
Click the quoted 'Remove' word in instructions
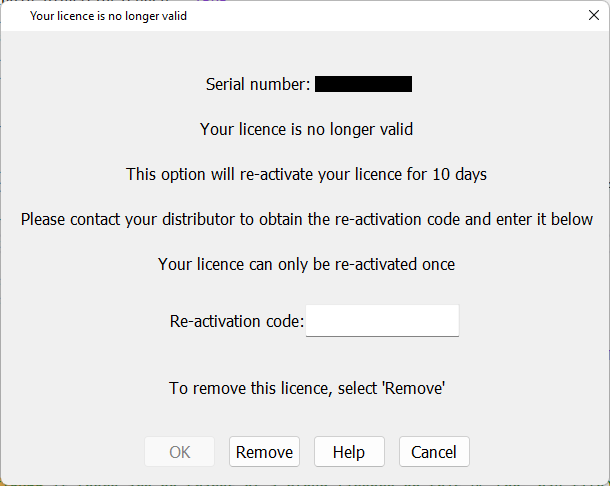pos(414,388)
